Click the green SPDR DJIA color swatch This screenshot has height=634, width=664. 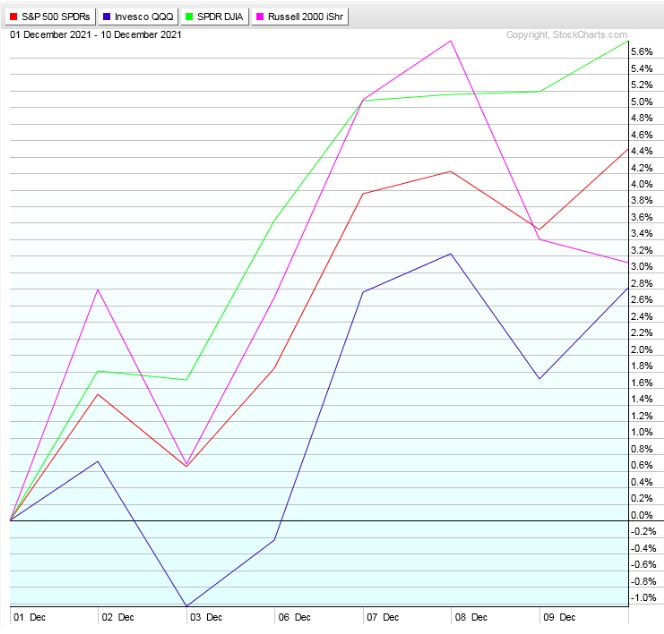189,17
